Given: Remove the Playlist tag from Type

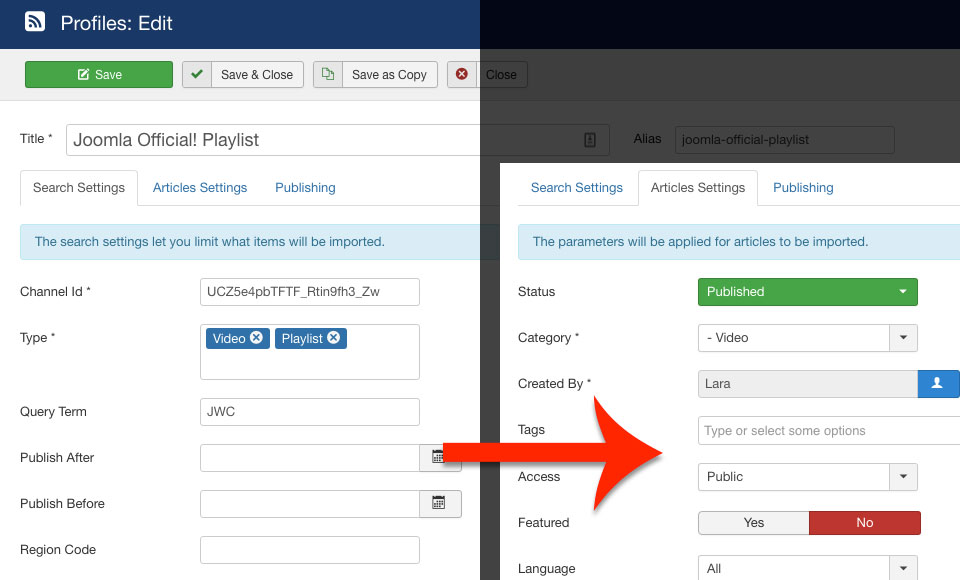Looking at the screenshot, I should coord(334,337).
